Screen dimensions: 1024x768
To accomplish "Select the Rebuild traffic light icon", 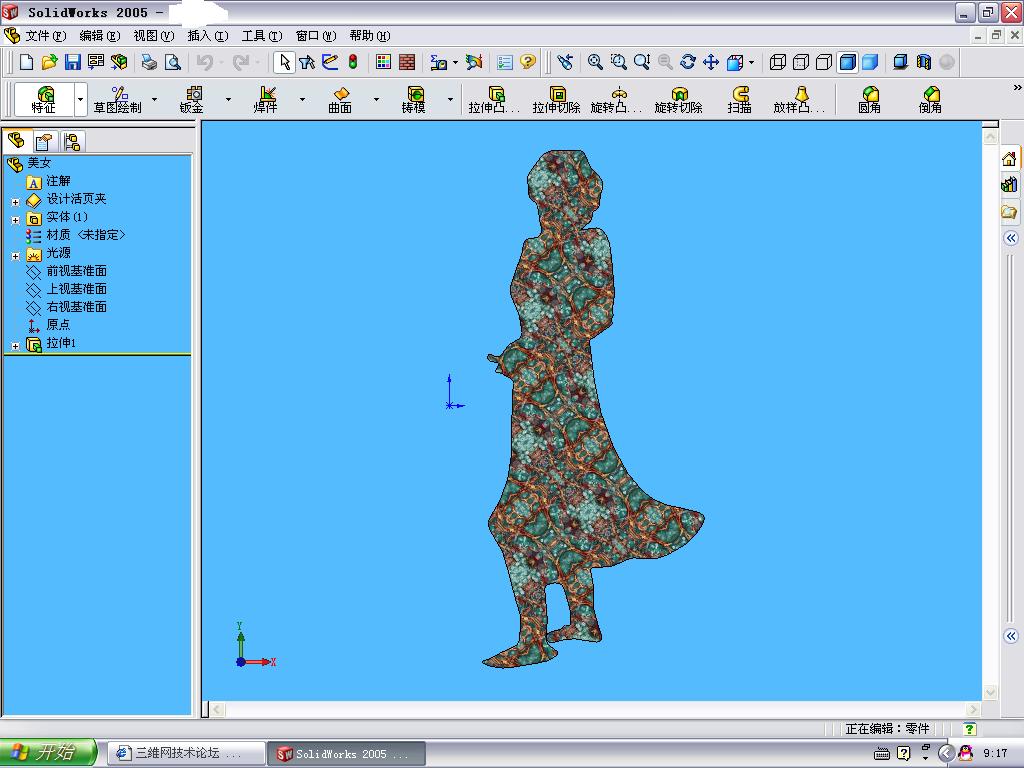I will (x=353, y=62).
